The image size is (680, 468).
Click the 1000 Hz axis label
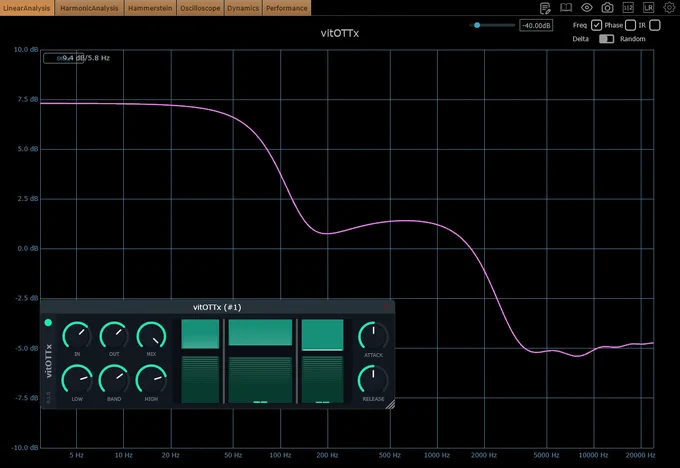[x=437, y=455]
